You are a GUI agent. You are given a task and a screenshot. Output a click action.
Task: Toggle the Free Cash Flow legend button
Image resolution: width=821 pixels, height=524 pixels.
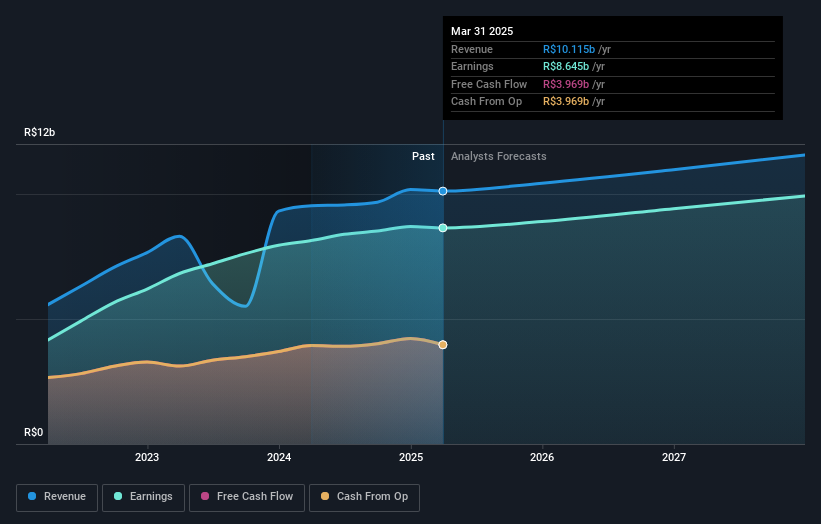click(x=247, y=497)
